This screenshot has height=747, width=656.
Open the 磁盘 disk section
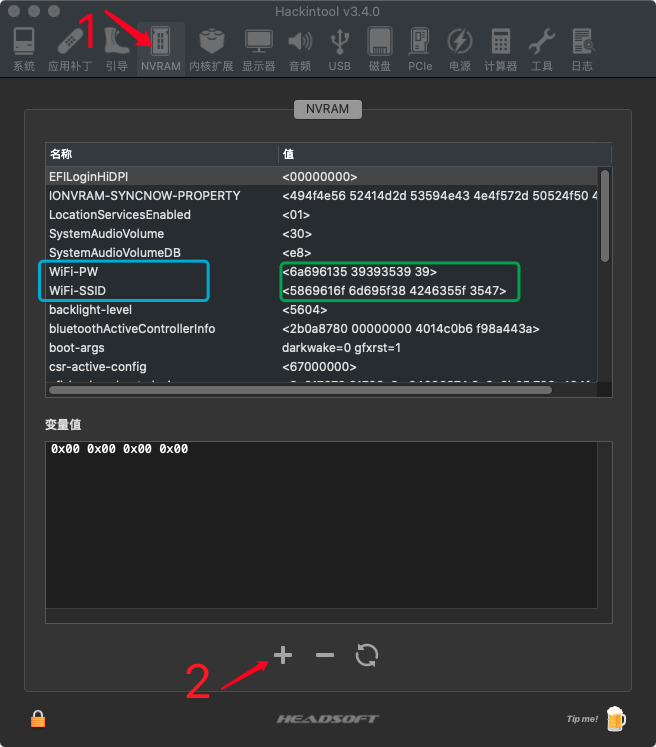pyautogui.click(x=380, y=50)
